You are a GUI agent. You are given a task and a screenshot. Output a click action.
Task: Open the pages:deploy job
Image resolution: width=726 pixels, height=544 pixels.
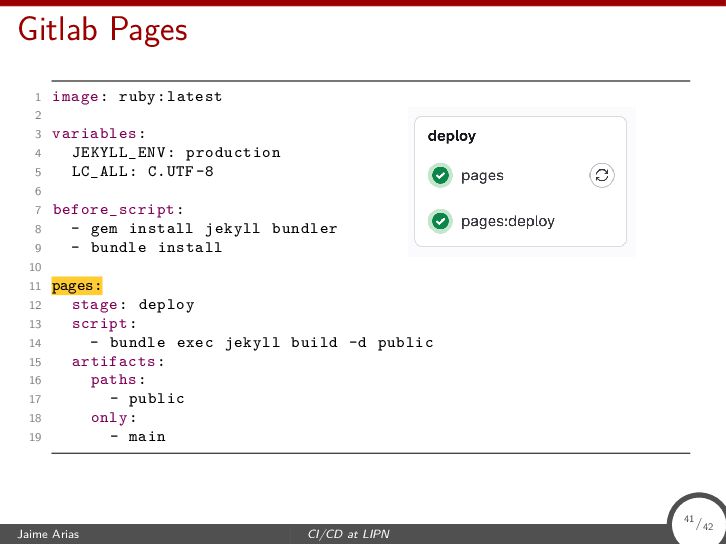click(x=507, y=221)
